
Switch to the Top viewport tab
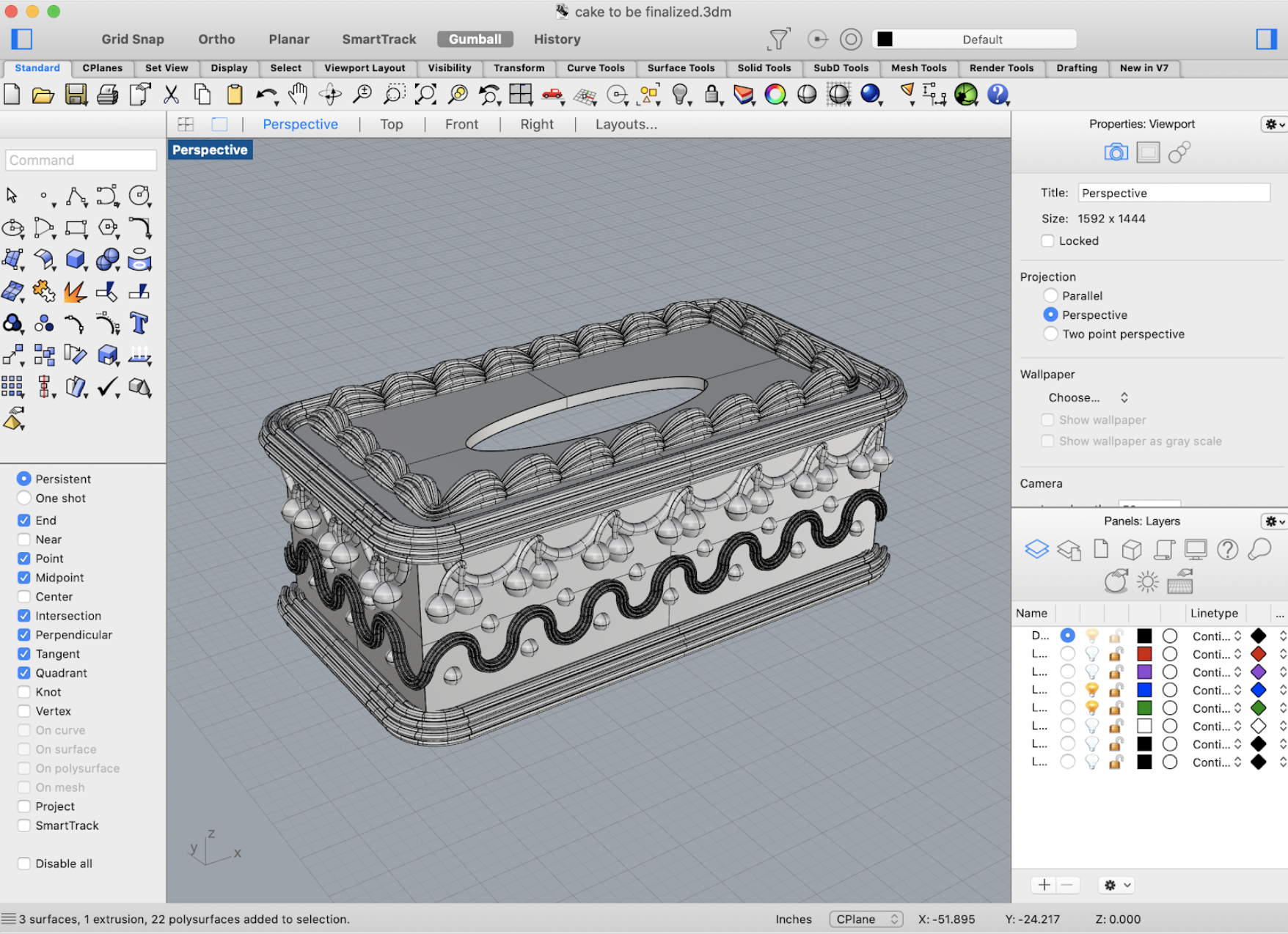pyautogui.click(x=391, y=125)
